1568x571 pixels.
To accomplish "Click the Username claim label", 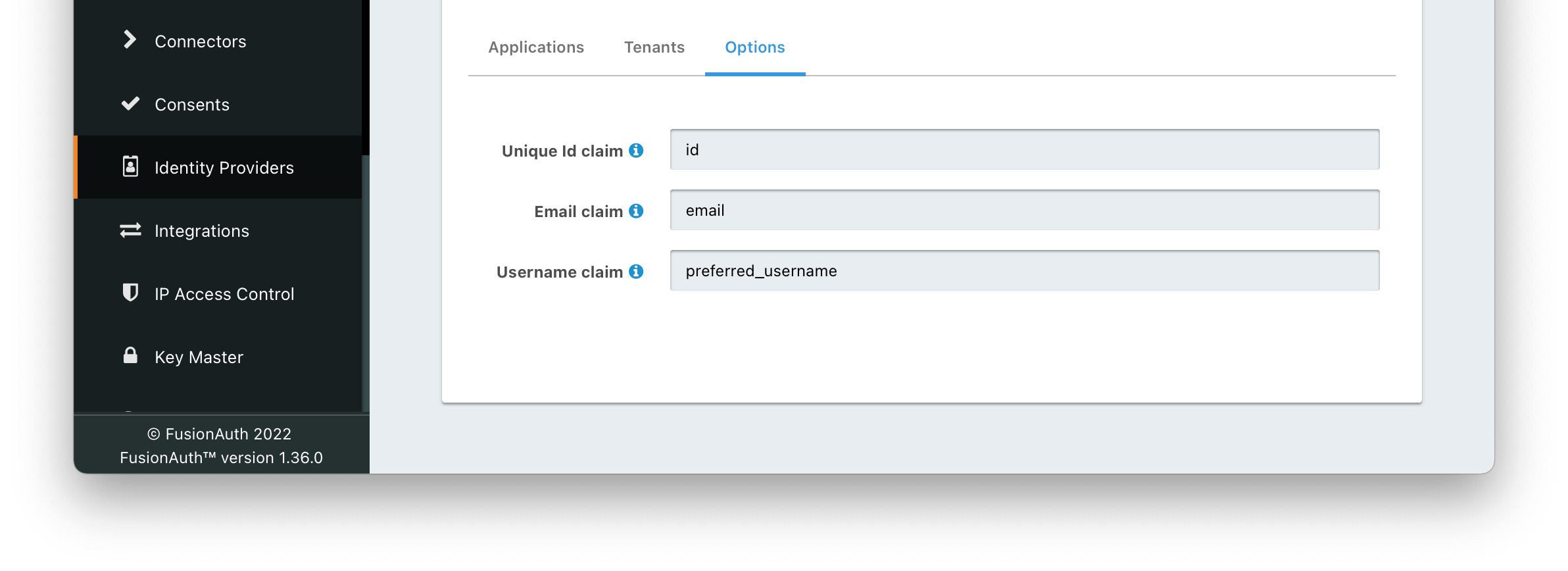I will [x=559, y=272].
